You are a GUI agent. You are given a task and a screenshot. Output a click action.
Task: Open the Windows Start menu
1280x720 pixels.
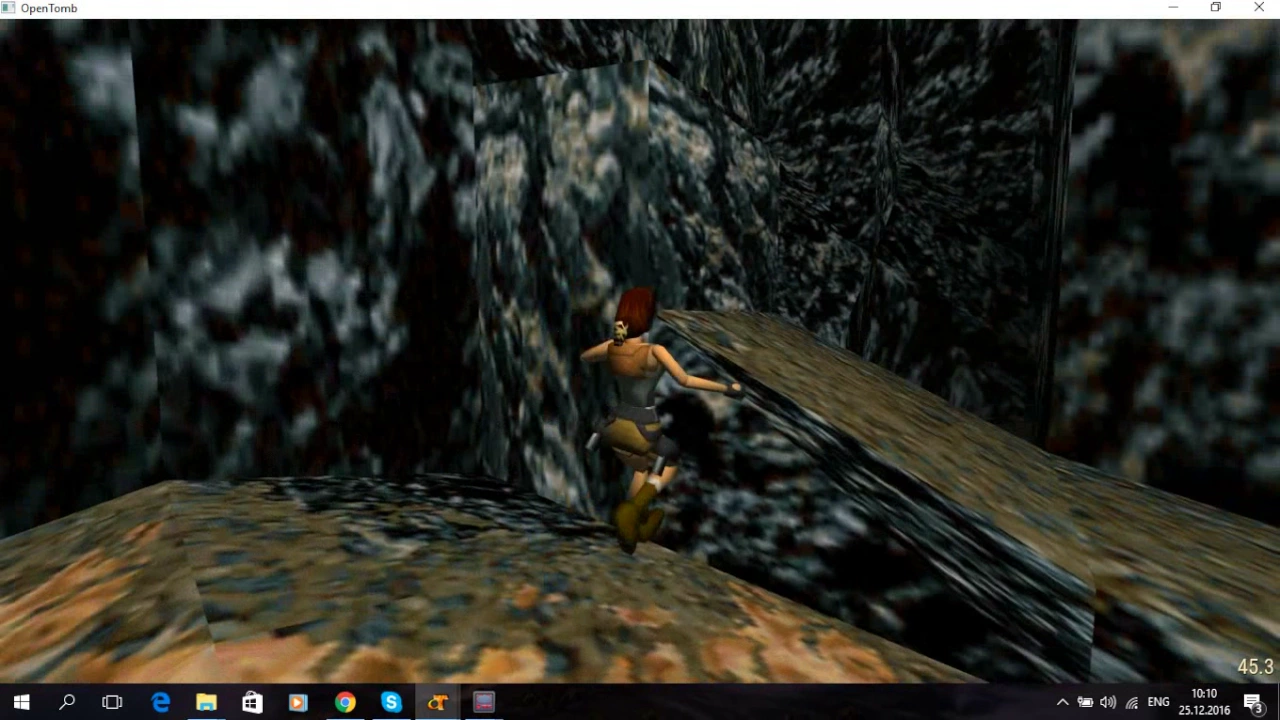(21, 703)
